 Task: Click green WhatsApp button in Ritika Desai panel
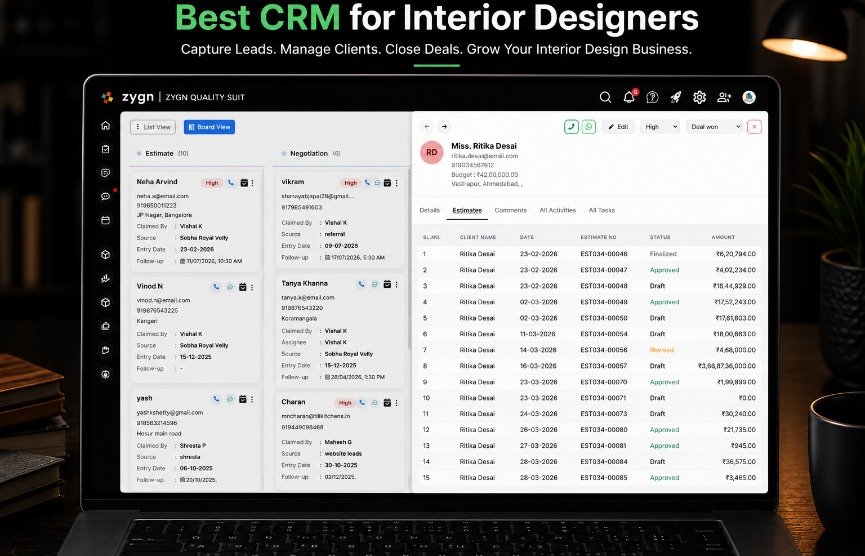(589, 127)
